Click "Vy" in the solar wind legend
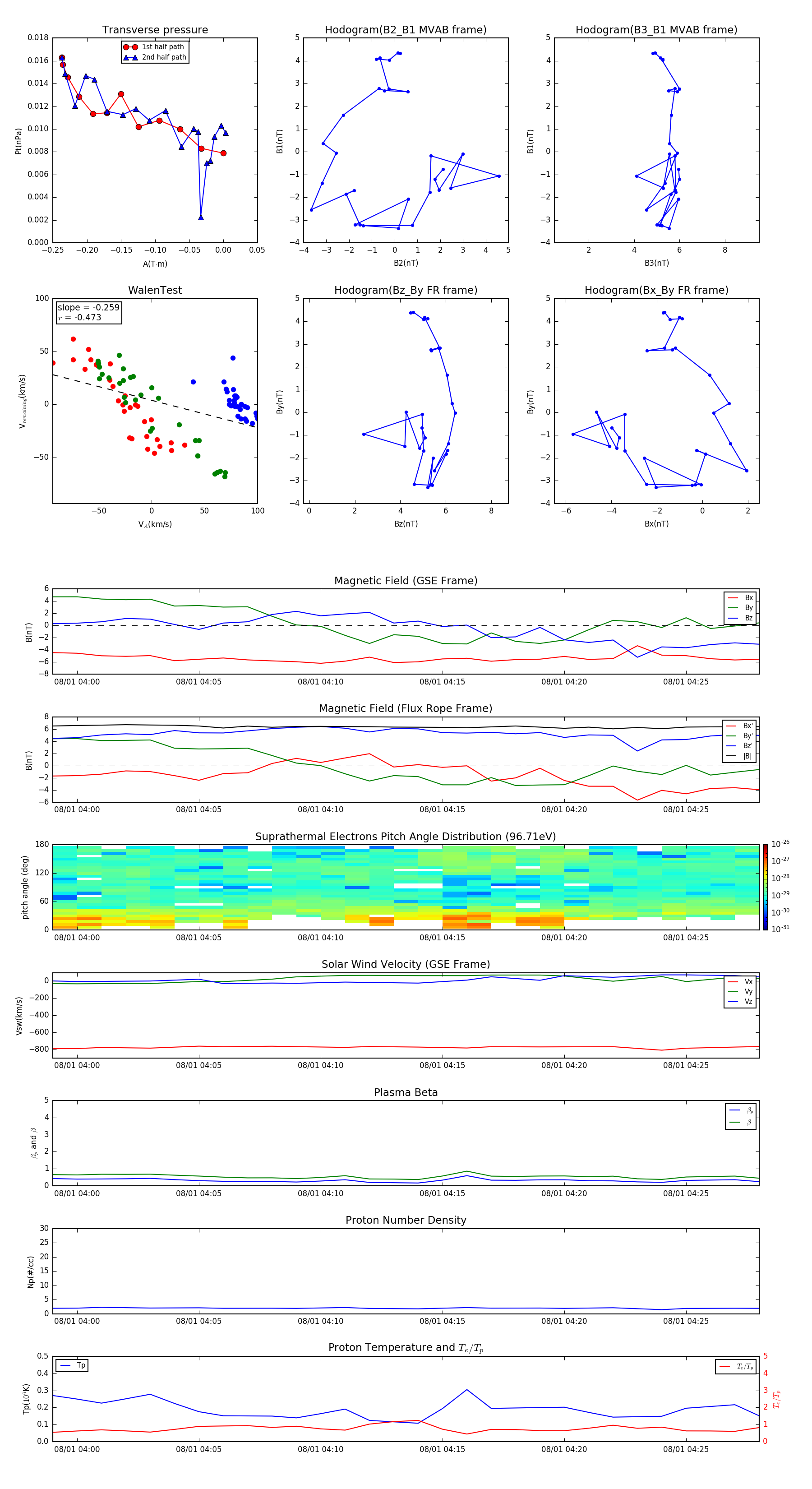 tap(748, 992)
